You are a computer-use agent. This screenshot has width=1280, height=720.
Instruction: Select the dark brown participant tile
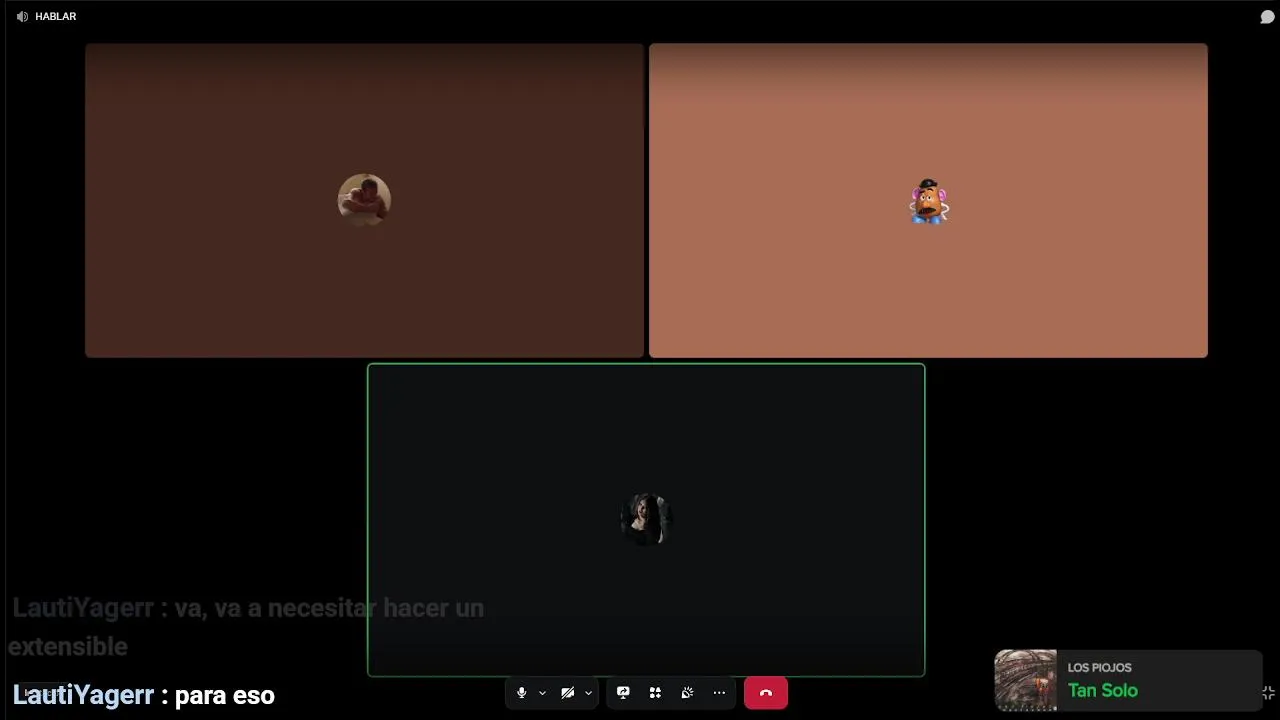pyautogui.click(x=364, y=200)
